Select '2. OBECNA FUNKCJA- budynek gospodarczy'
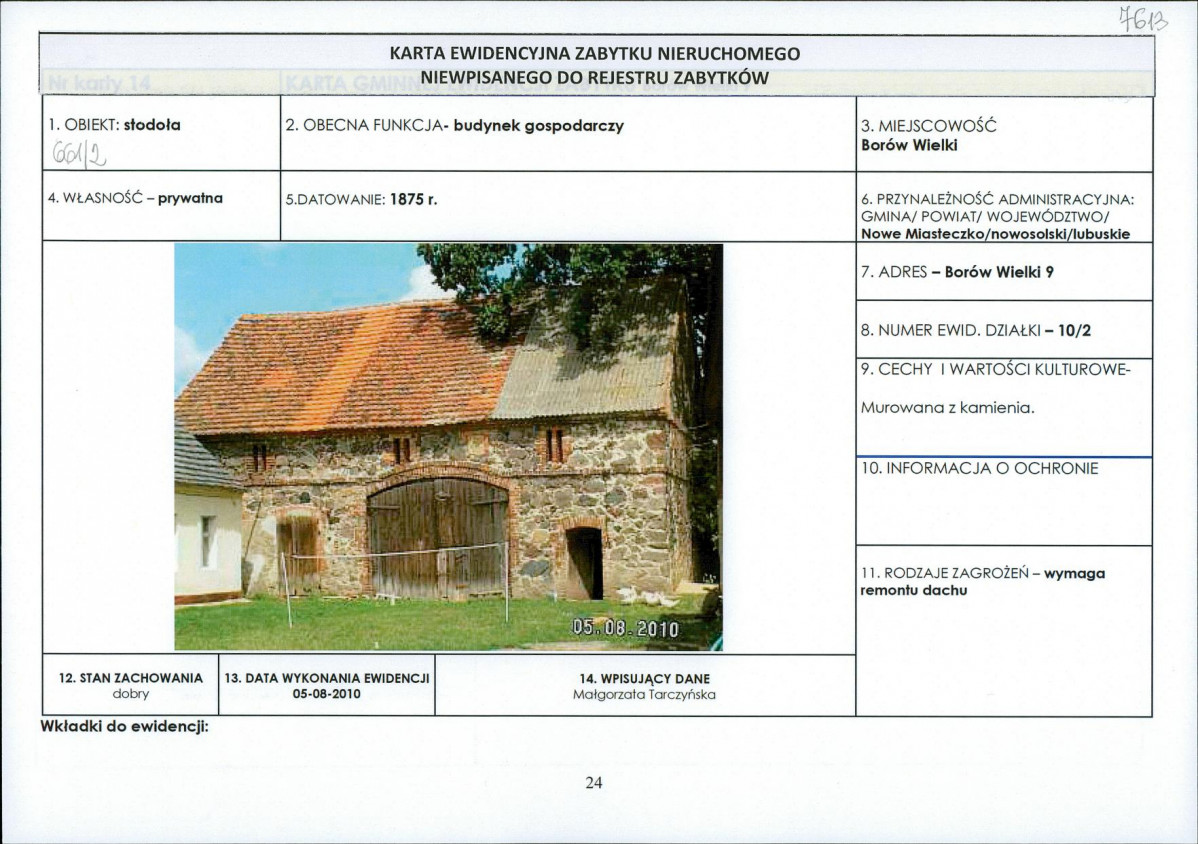This screenshot has width=1198, height=844. (x=455, y=125)
